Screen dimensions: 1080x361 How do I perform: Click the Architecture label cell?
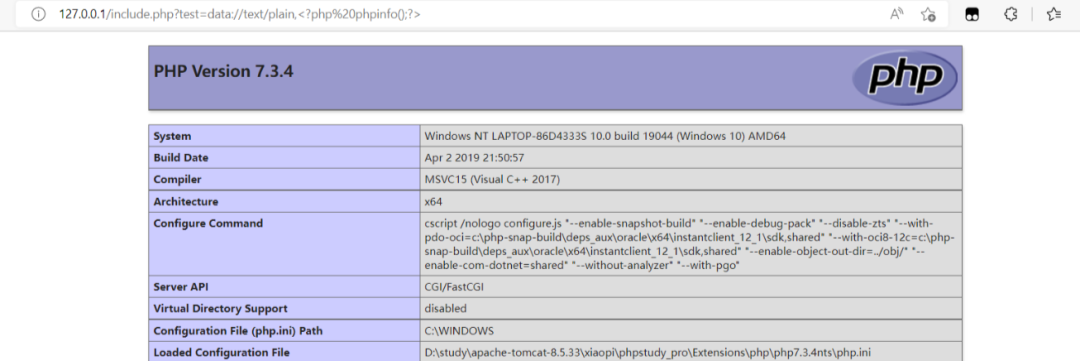point(284,202)
